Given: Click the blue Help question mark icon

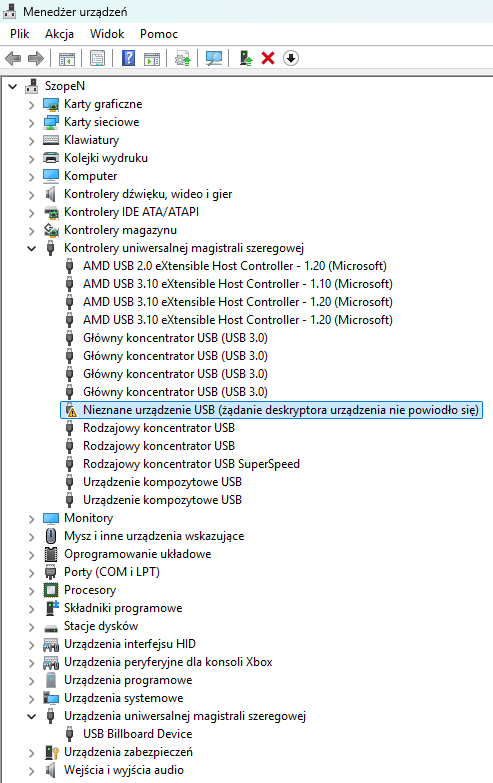Looking at the screenshot, I should pyautogui.click(x=128, y=58).
